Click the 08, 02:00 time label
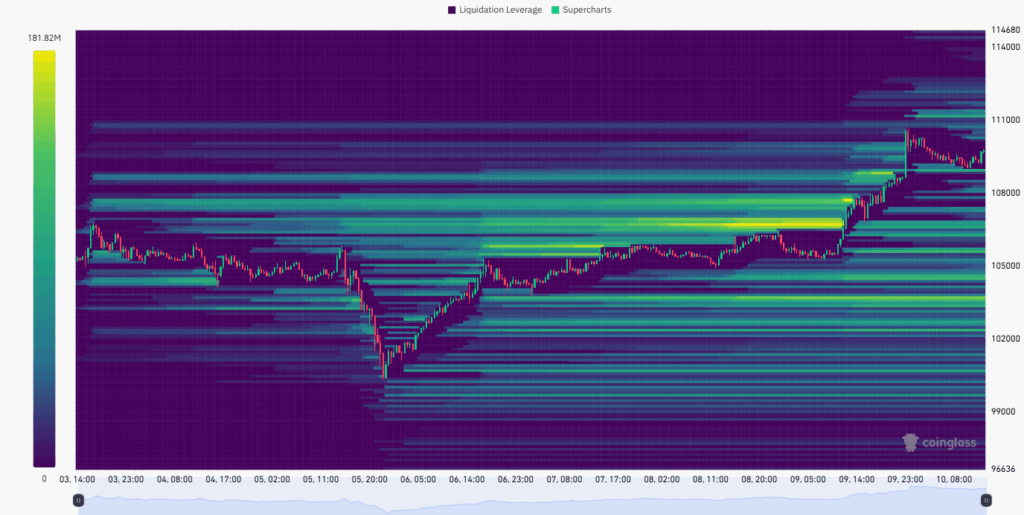This screenshot has width=1024, height=515. 662,479
